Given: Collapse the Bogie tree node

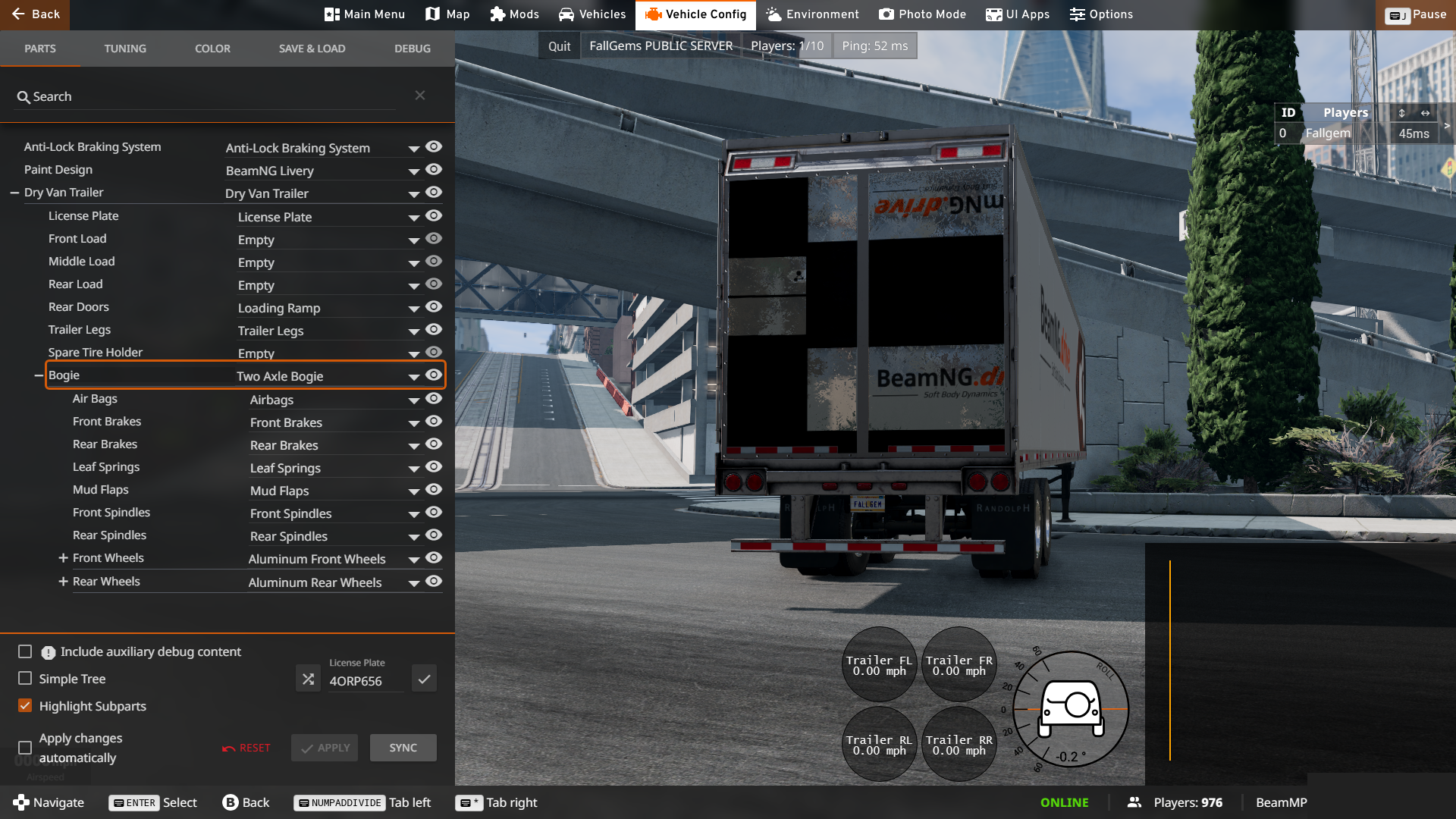Looking at the screenshot, I should tap(39, 375).
